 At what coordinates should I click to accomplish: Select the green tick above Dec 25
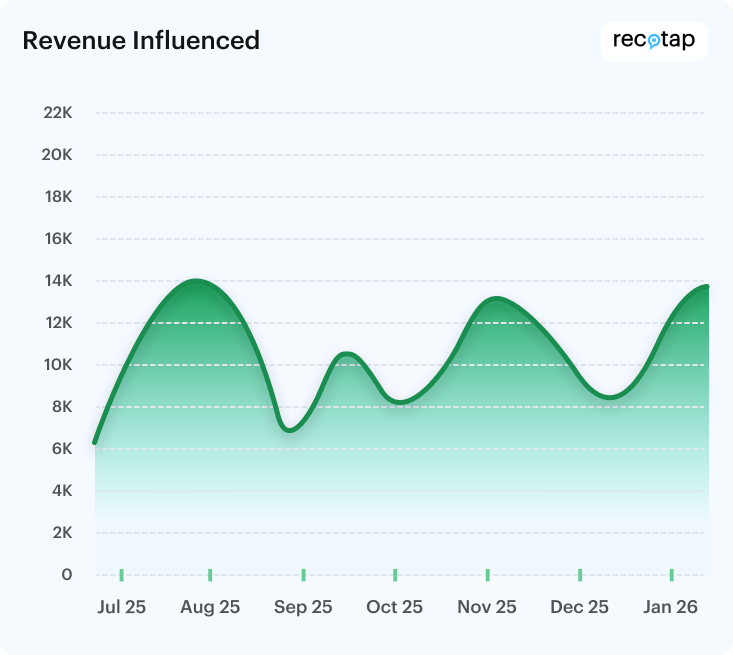point(580,575)
